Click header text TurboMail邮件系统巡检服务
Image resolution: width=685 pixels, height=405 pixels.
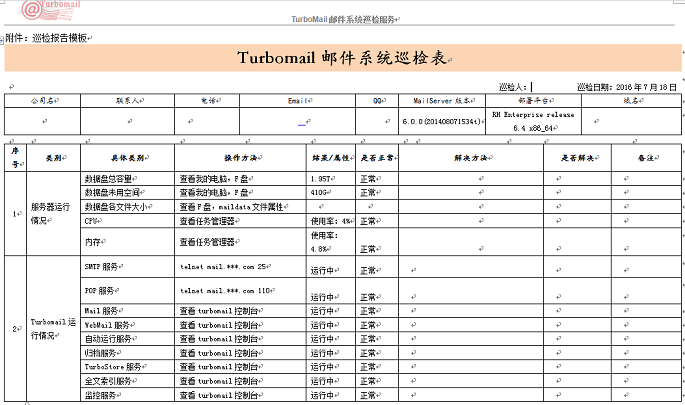point(344,19)
